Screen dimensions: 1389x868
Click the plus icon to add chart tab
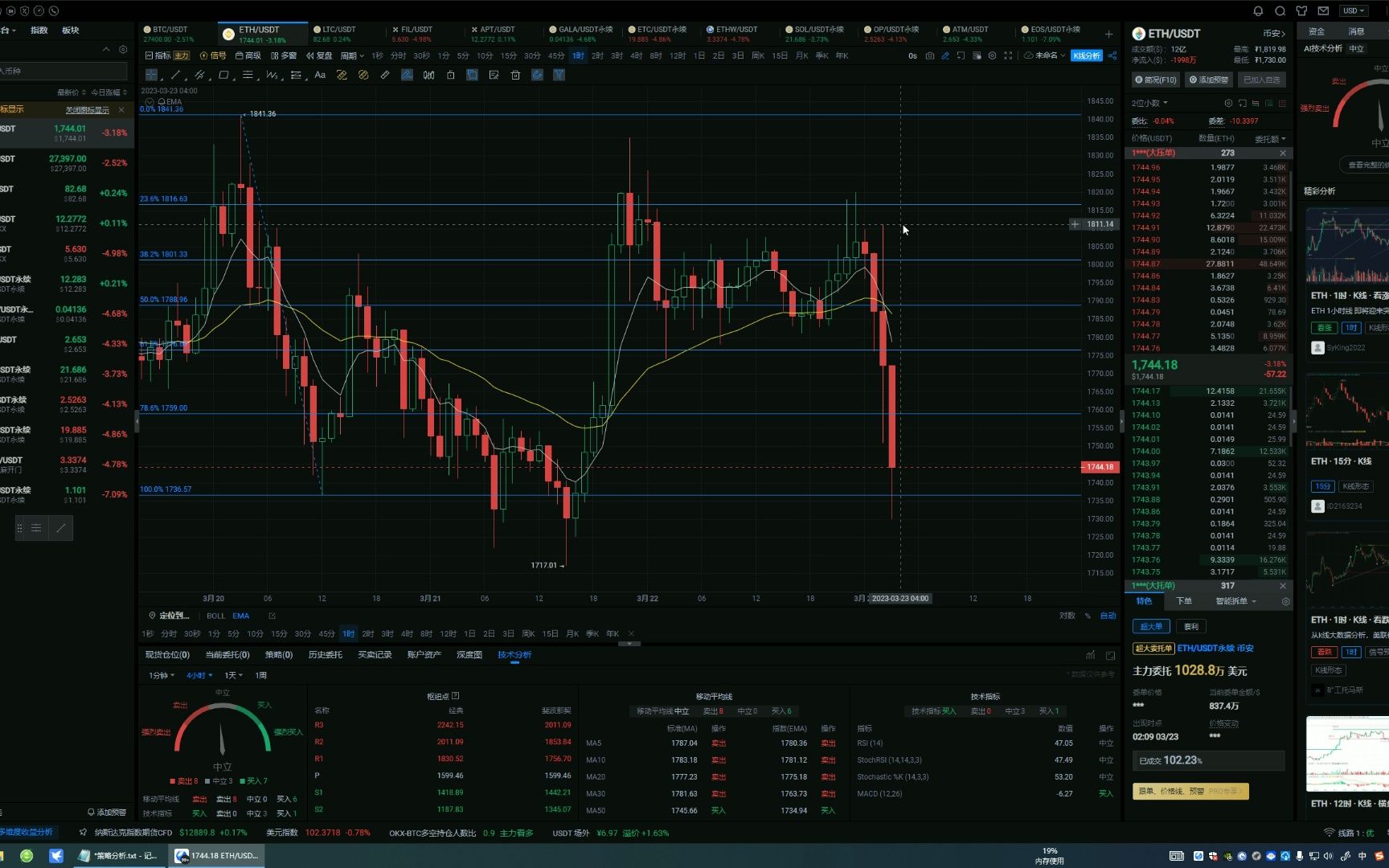tap(1109, 34)
